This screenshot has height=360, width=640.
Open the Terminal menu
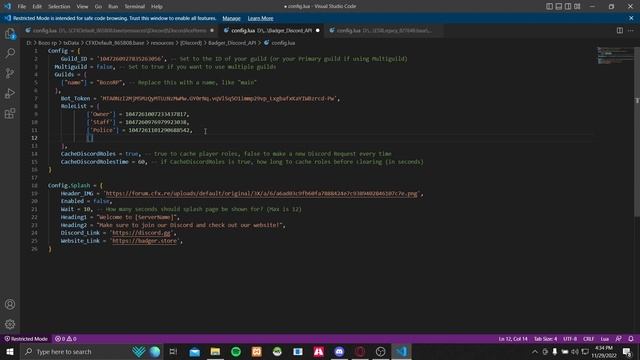pyautogui.click(x=135, y=7)
